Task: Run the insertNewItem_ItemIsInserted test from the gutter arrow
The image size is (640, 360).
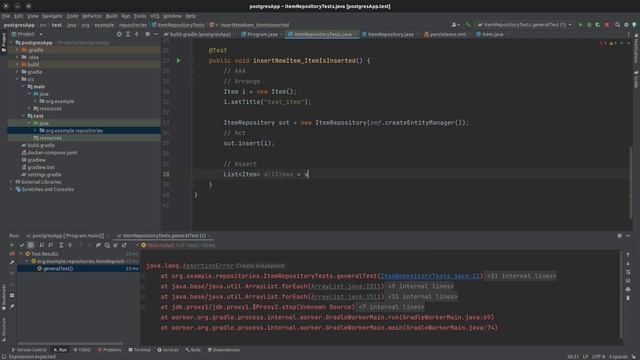Action: pos(178,60)
